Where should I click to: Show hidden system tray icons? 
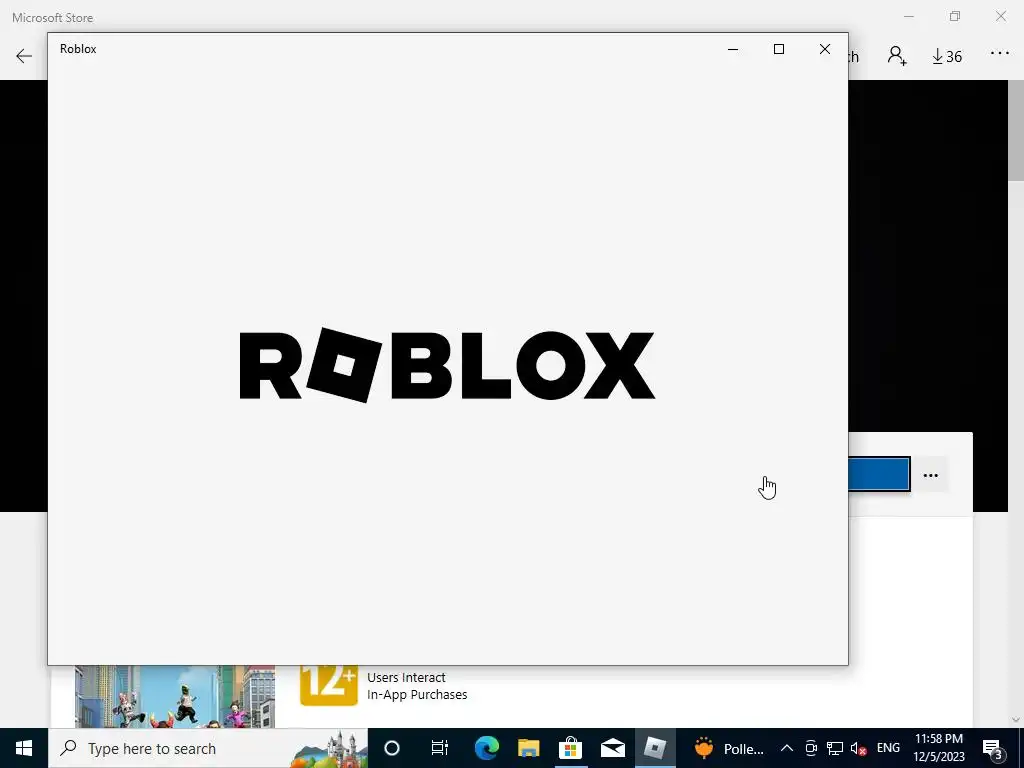pyautogui.click(x=787, y=748)
